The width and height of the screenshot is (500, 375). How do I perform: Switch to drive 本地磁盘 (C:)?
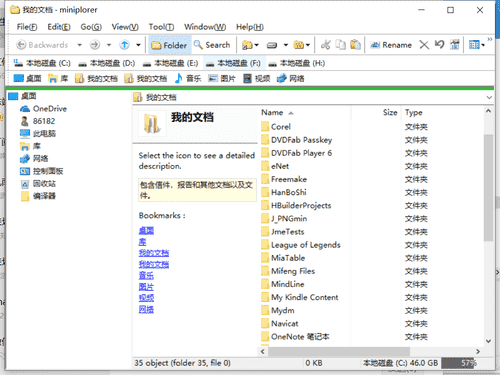(42, 63)
